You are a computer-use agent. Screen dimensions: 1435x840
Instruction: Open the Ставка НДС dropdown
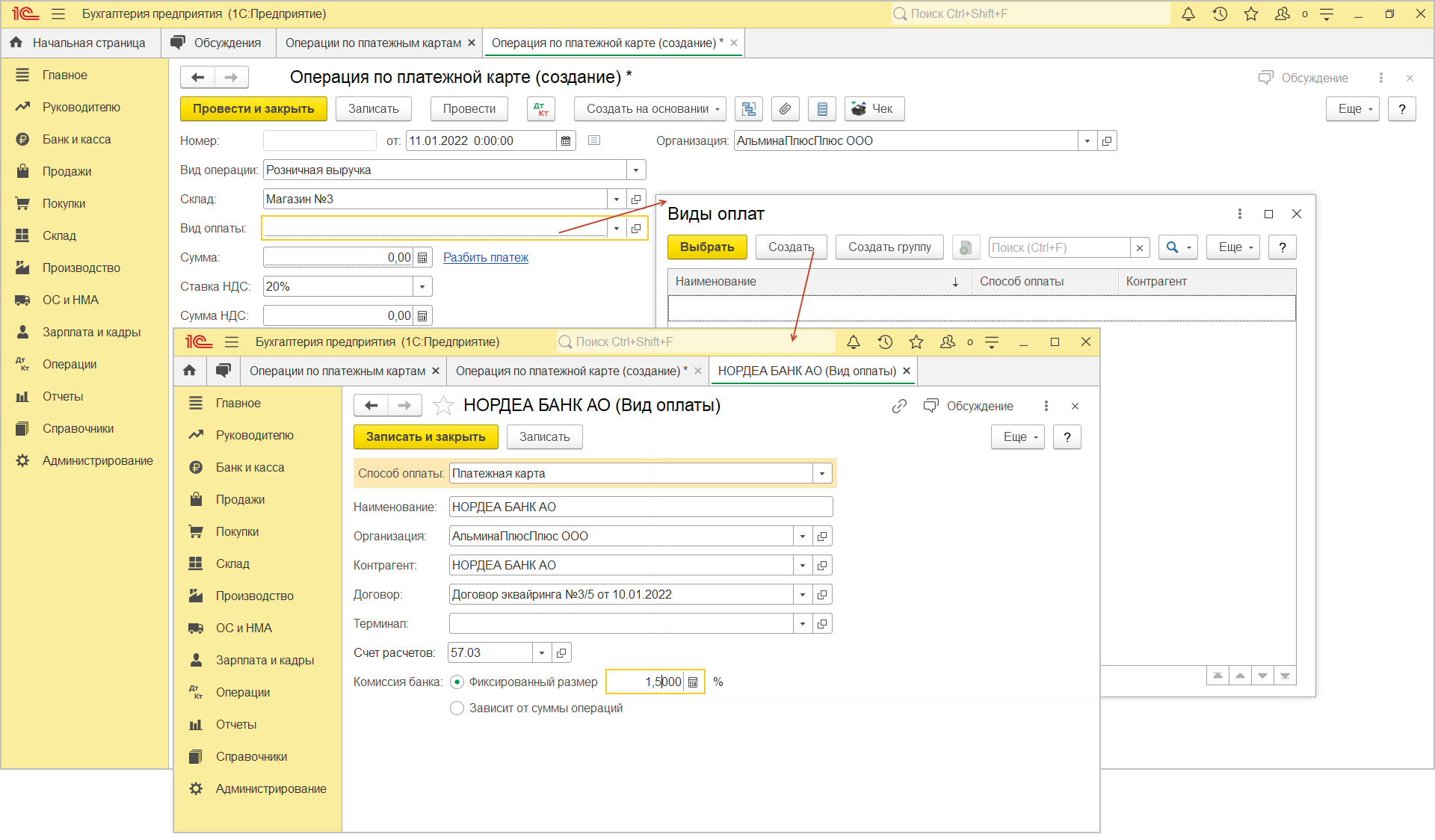tap(422, 287)
